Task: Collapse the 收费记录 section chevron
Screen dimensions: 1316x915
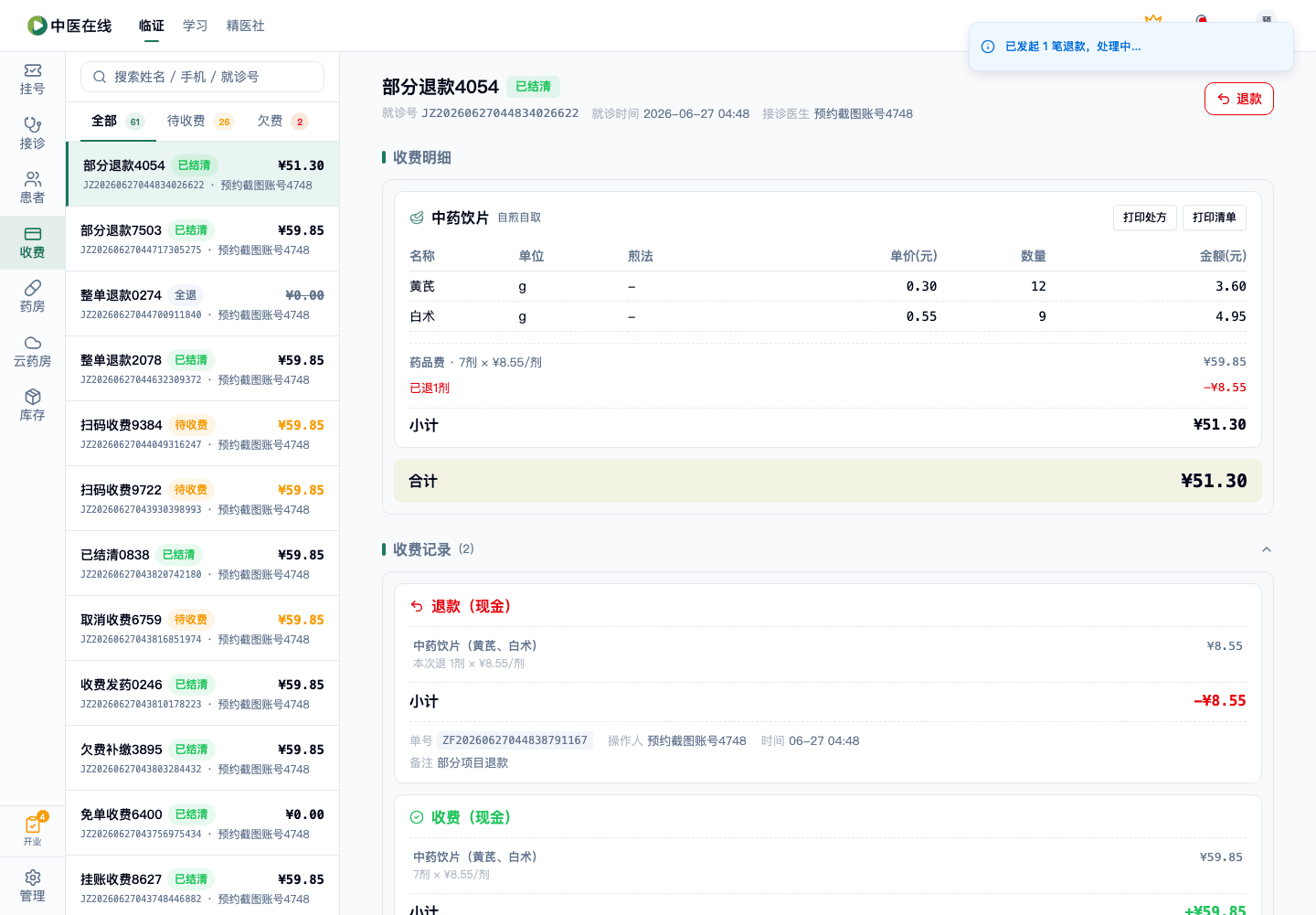Action: point(1267,549)
